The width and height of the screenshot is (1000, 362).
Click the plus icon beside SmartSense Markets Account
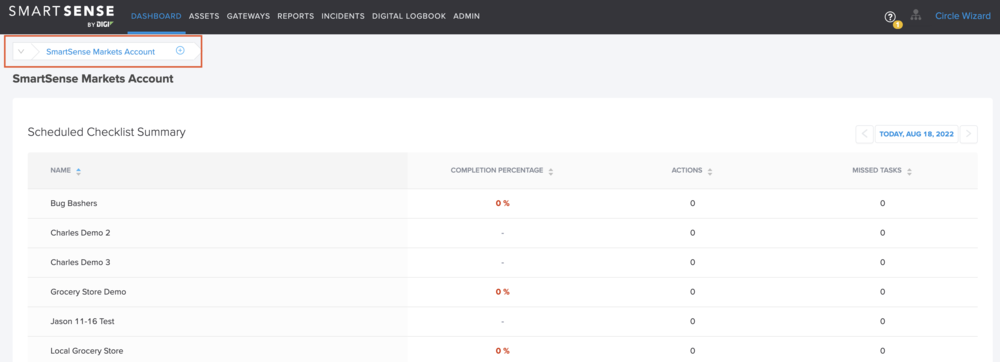point(180,51)
